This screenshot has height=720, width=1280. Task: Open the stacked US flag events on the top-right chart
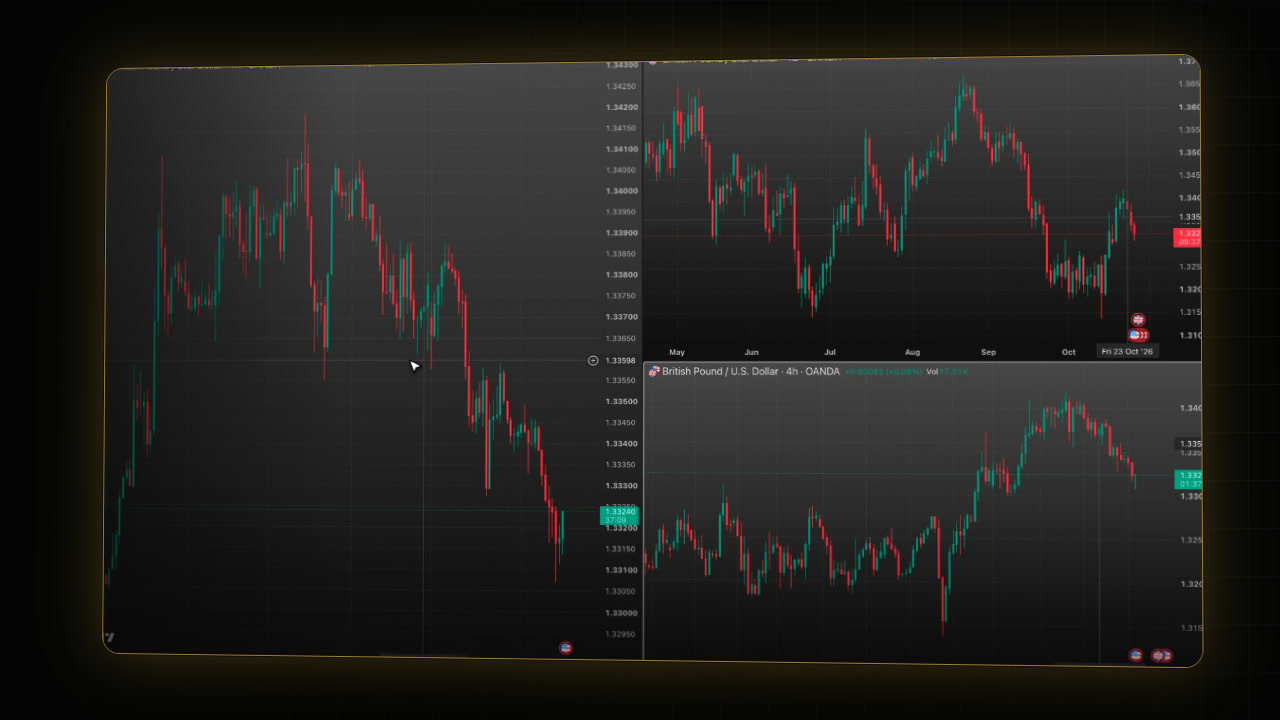point(1138,335)
